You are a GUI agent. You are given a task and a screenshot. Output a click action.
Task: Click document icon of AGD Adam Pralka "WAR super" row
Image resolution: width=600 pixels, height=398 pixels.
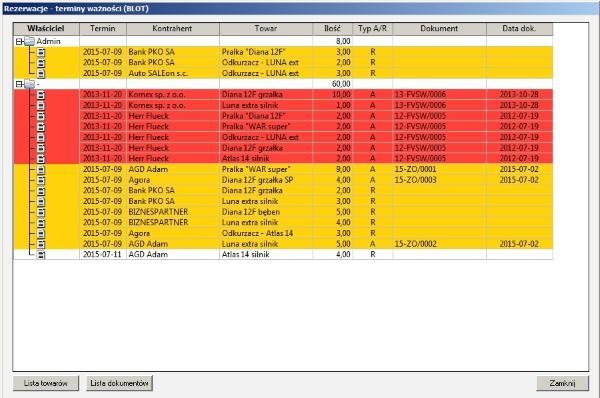tap(41, 169)
